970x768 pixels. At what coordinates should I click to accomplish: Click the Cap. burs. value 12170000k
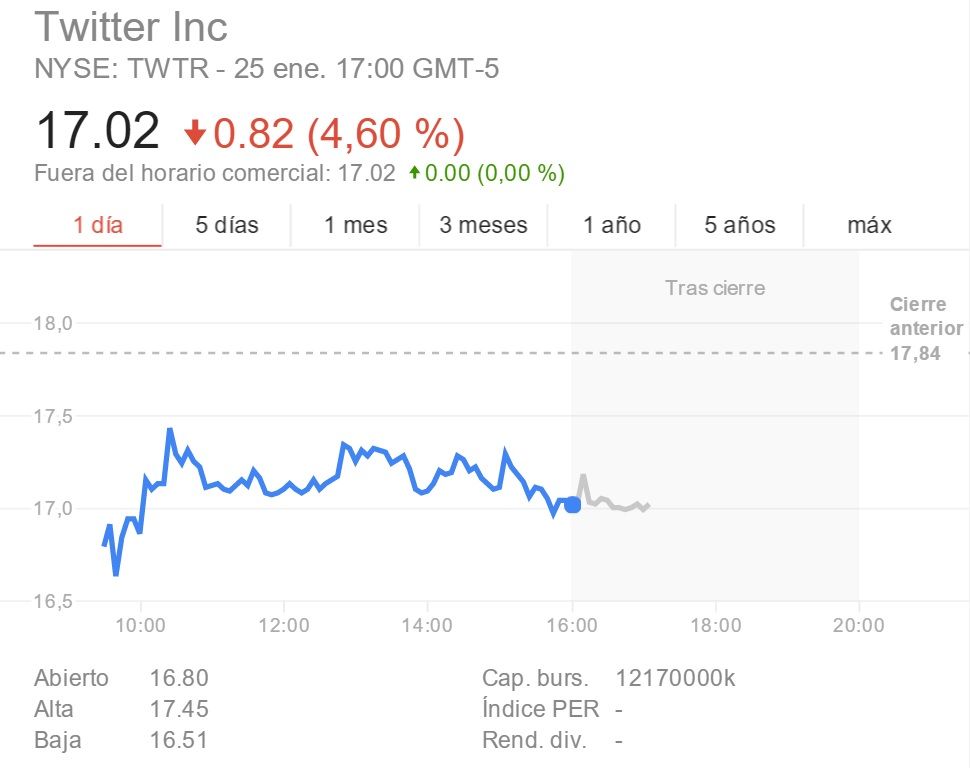pos(676,678)
